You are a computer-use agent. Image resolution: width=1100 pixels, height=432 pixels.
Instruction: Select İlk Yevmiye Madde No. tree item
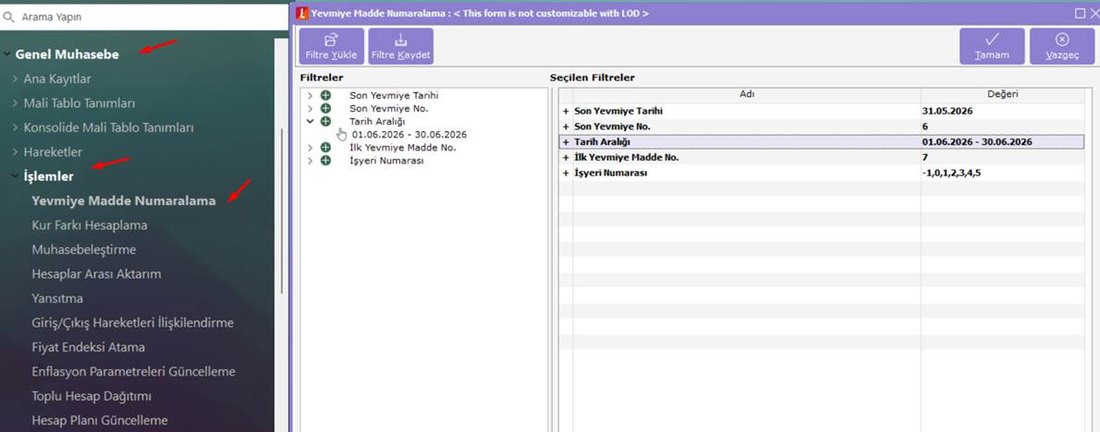pyautogui.click(x=403, y=147)
